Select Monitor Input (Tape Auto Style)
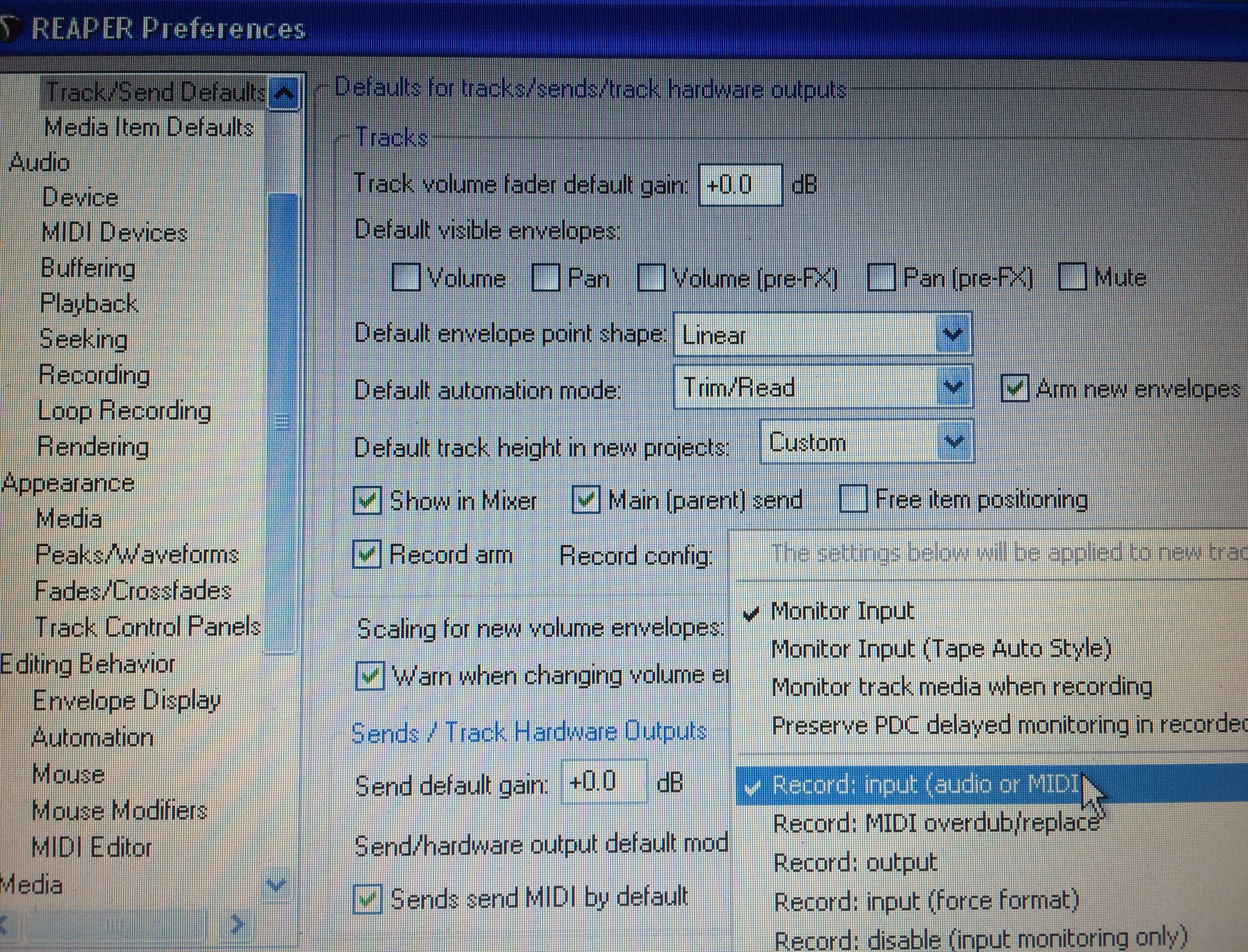This screenshot has height=952, width=1248. click(x=941, y=649)
